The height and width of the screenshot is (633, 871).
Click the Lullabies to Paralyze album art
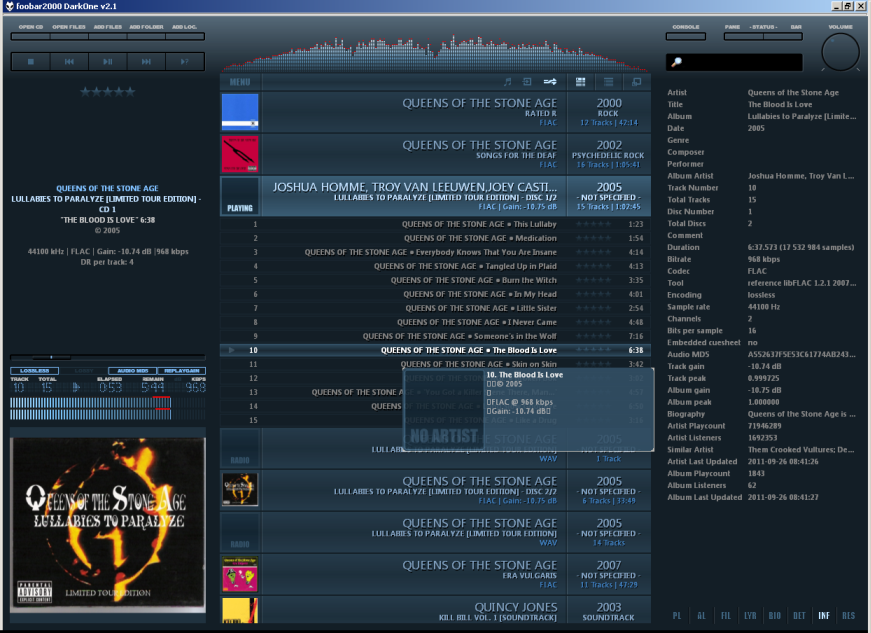point(108,525)
